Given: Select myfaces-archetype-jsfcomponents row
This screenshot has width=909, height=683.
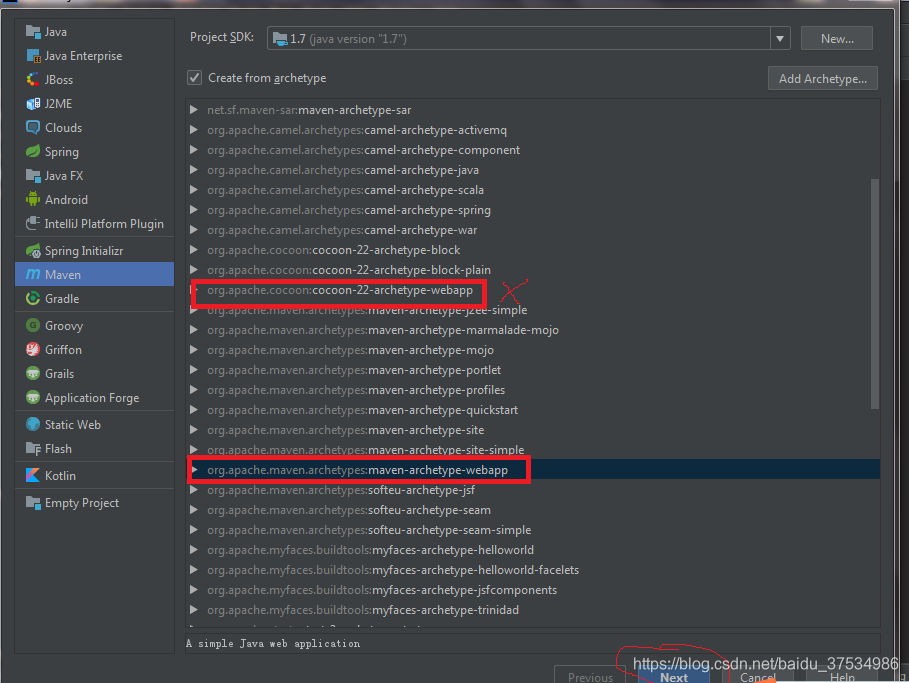Looking at the screenshot, I should 533,590.
